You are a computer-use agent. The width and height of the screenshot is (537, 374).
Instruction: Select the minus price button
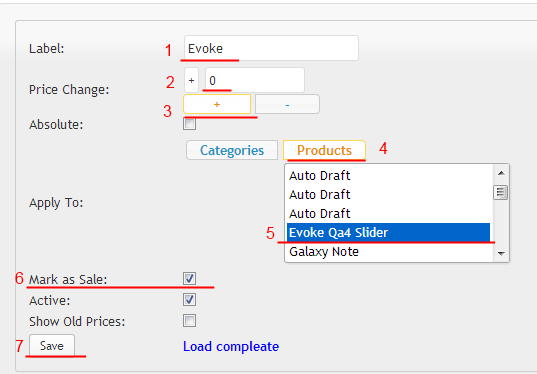(287, 104)
